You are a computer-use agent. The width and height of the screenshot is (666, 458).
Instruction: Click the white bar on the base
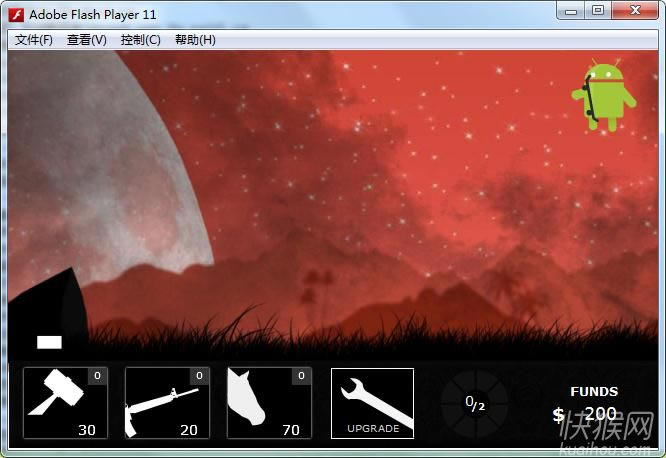pos(49,342)
